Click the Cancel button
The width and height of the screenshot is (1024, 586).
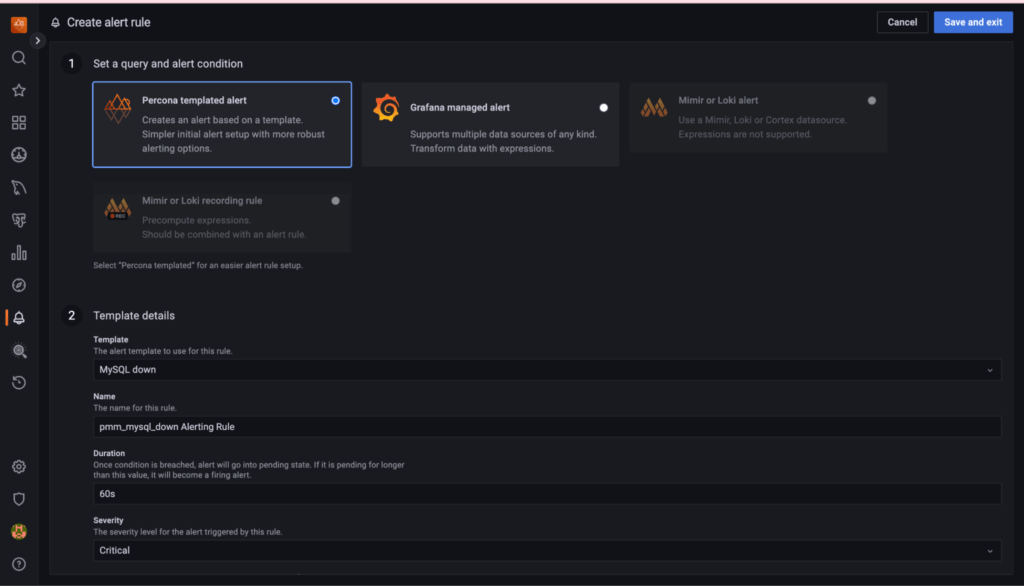pos(902,22)
